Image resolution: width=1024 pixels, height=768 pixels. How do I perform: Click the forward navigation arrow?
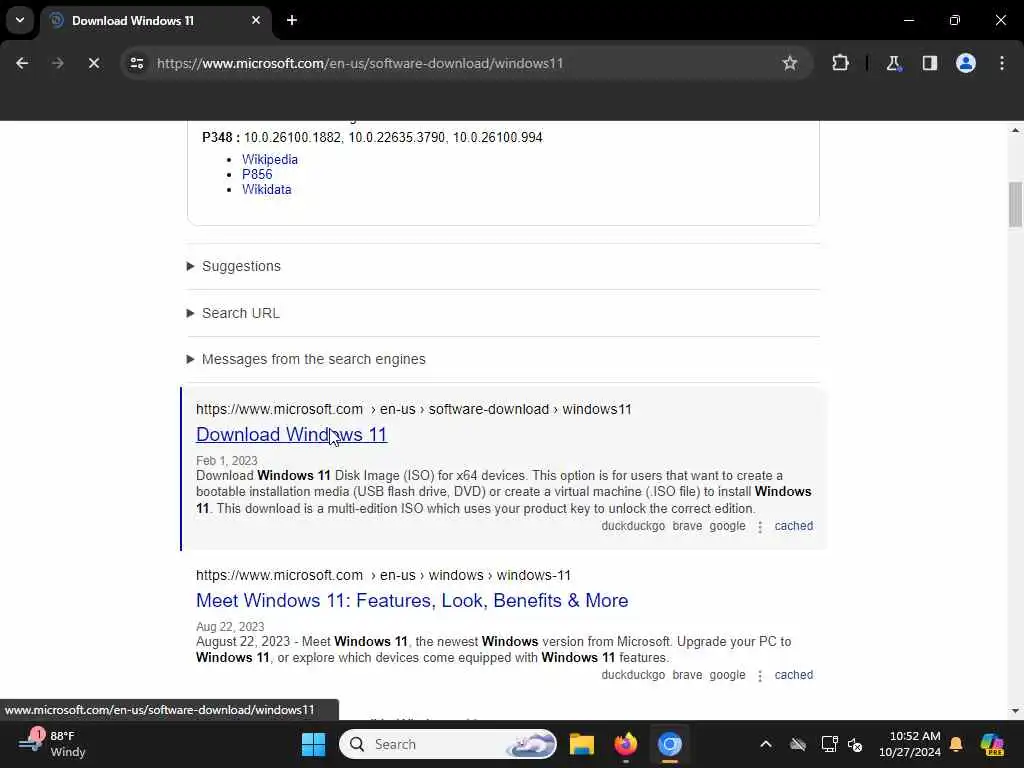click(x=57, y=63)
